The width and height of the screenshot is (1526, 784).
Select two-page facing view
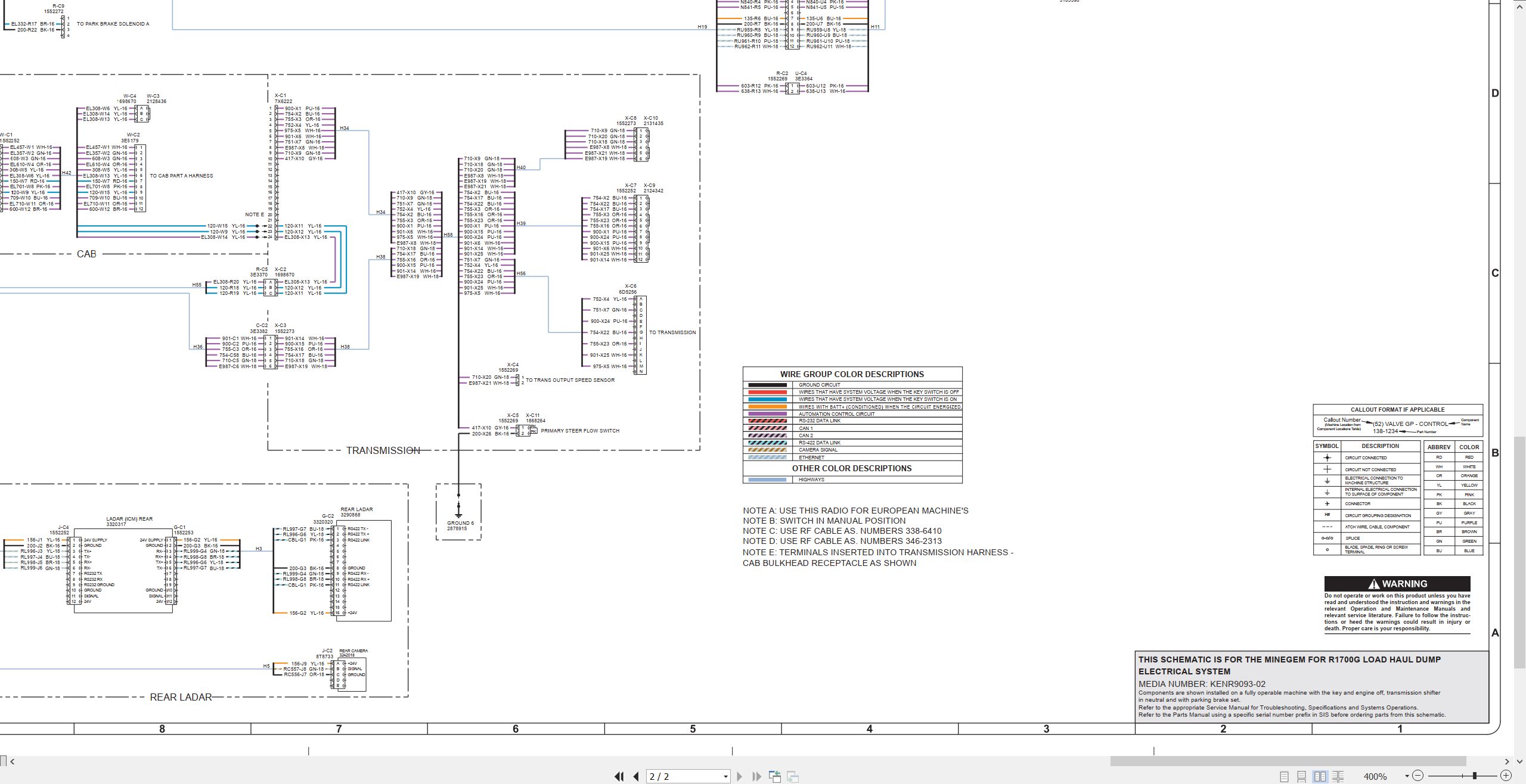pos(1320,776)
